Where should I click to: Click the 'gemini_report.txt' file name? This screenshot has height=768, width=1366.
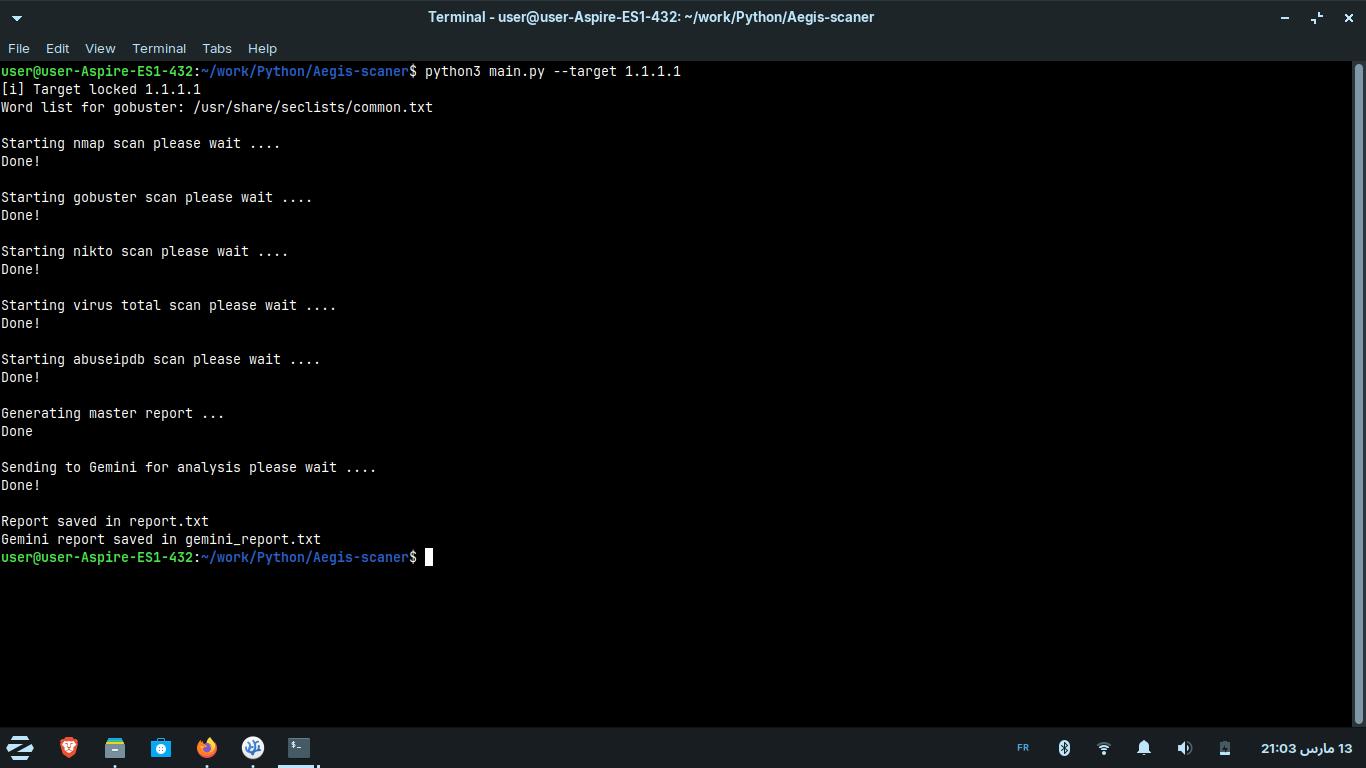click(253, 539)
